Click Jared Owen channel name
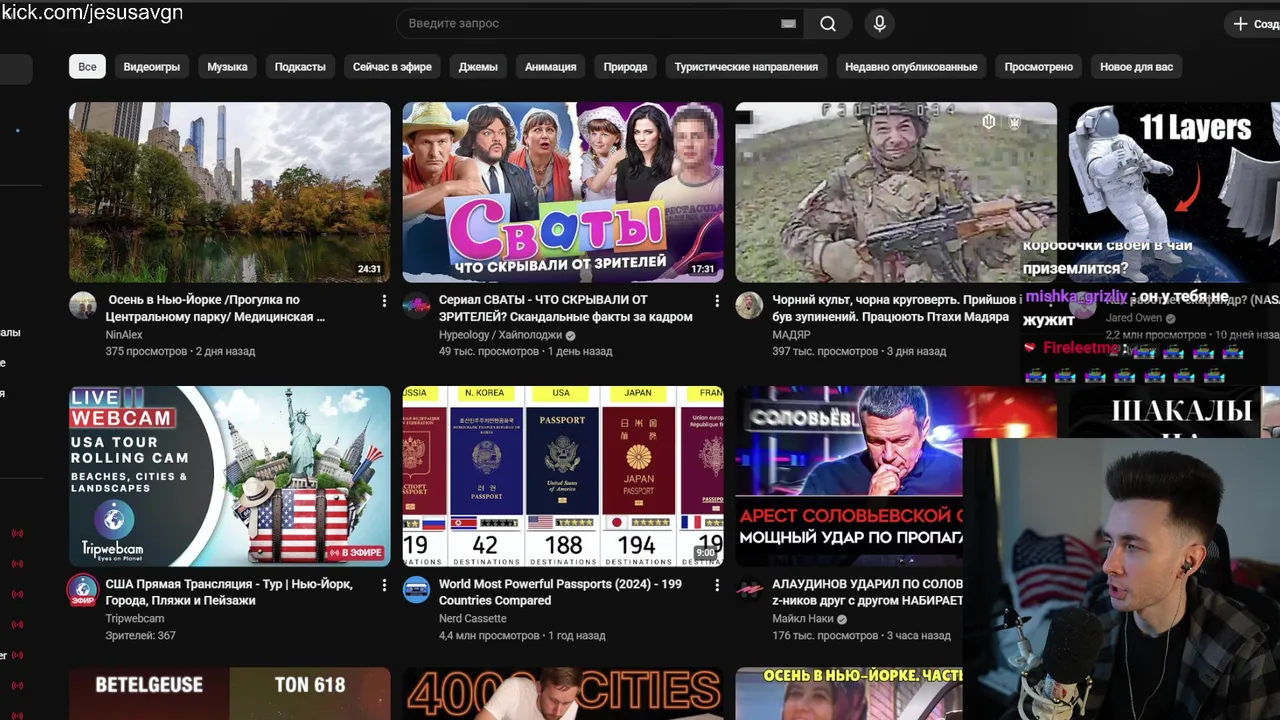Screen dimensions: 1280x720 1133,318
